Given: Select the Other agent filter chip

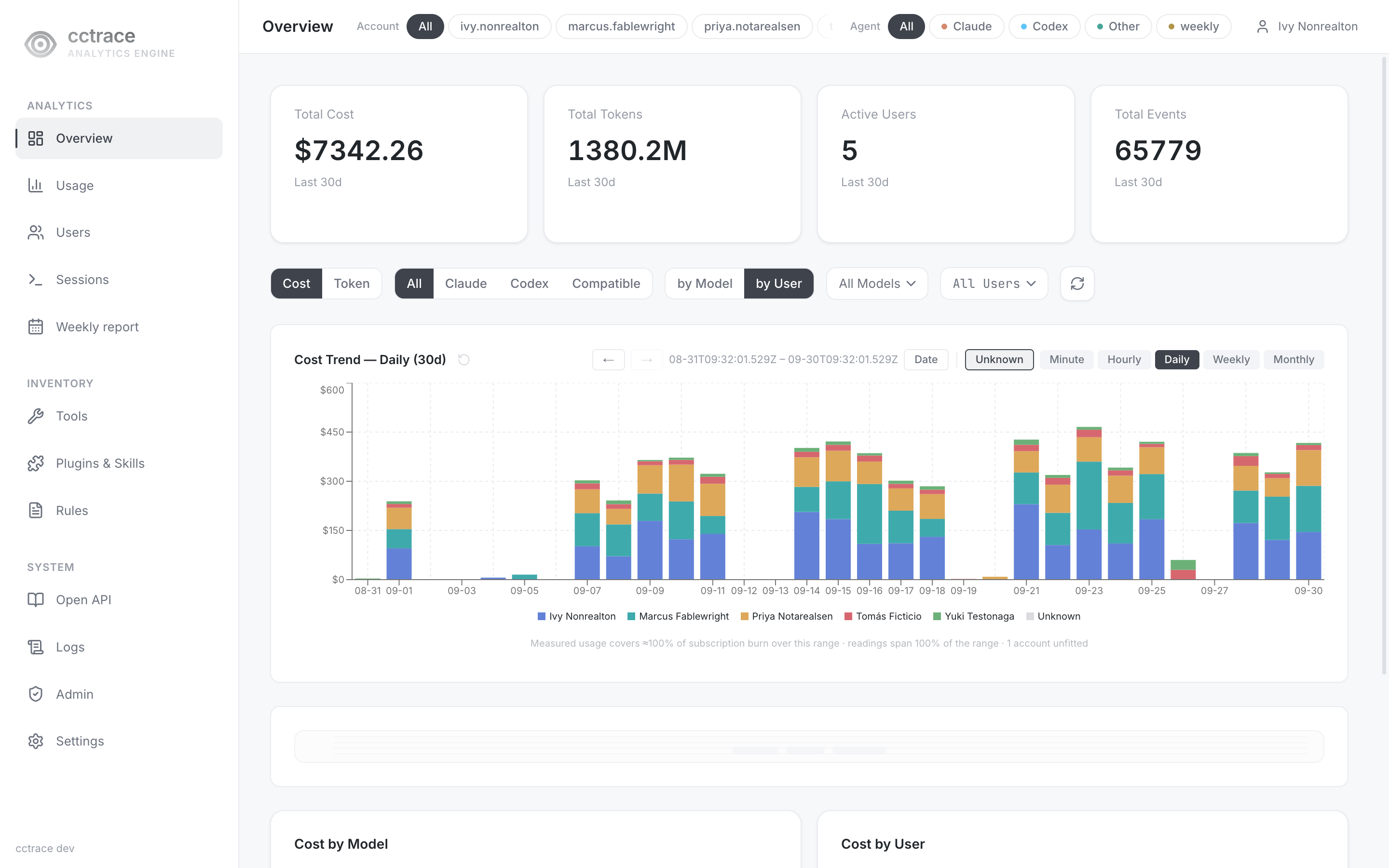Looking at the screenshot, I should pos(1117,27).
